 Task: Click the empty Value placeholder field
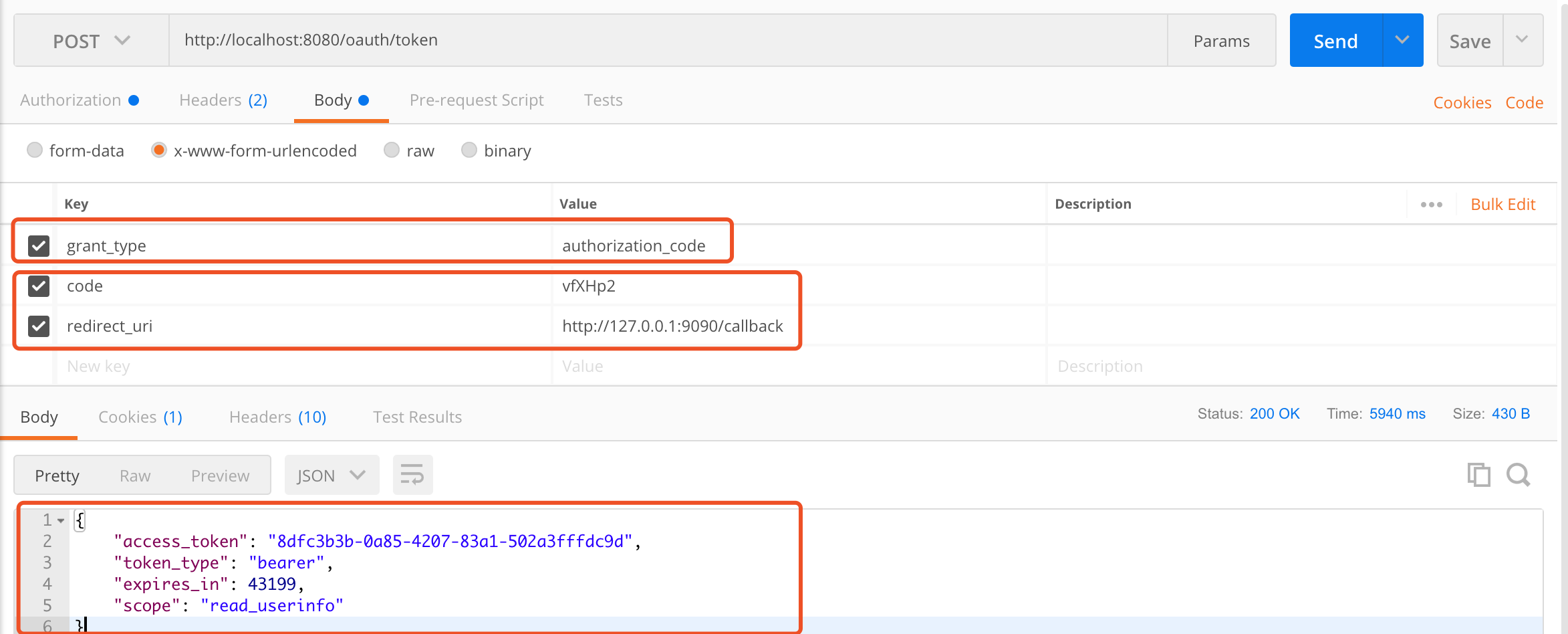(x=799, y=366)
